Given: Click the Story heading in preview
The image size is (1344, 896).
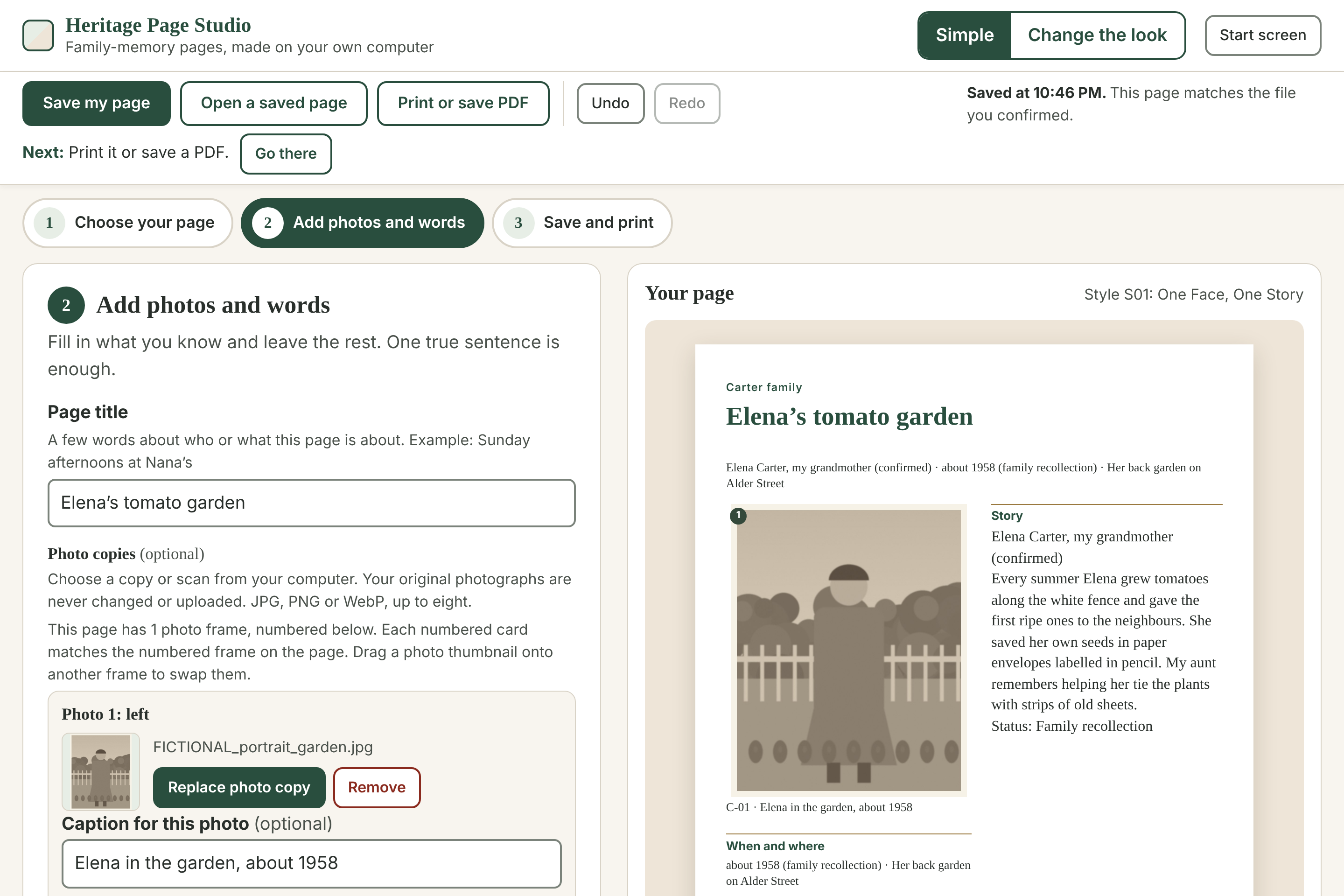Looking at the screenshot, I should (1007, 515).
